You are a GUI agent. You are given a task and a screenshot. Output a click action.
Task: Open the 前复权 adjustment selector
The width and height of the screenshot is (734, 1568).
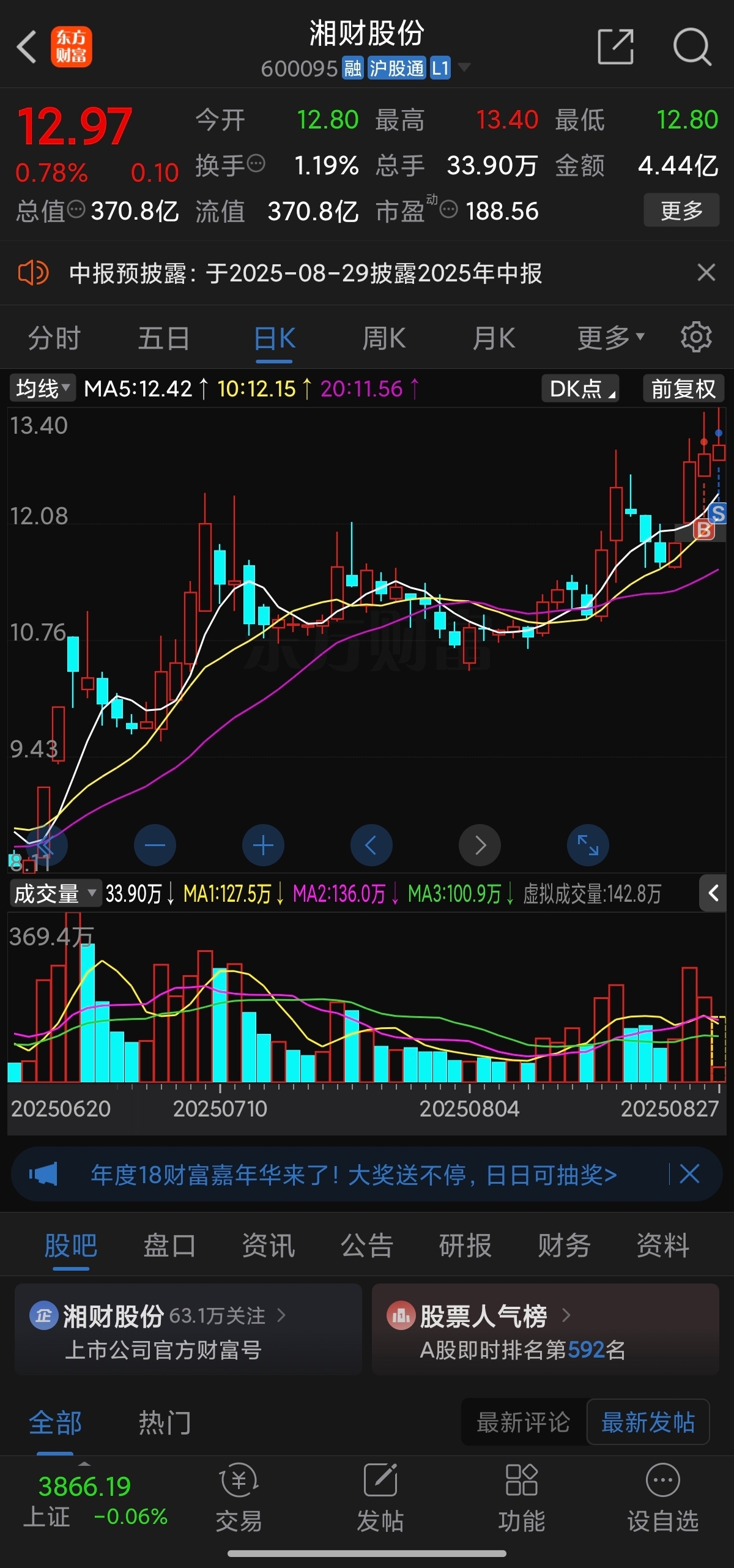click(683, 388)
